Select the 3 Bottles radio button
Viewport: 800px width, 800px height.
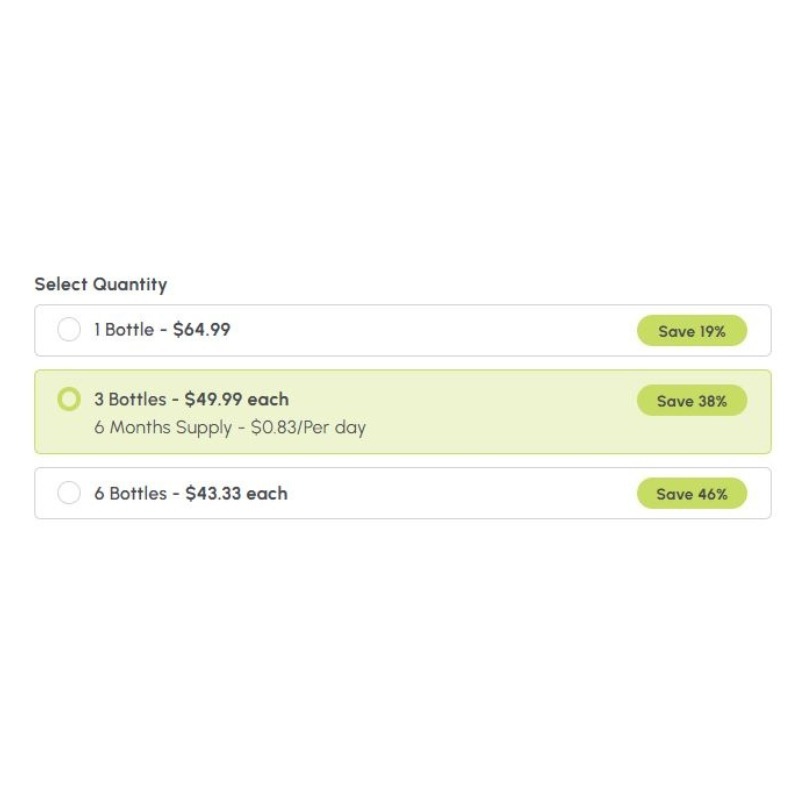click(69, 400)
